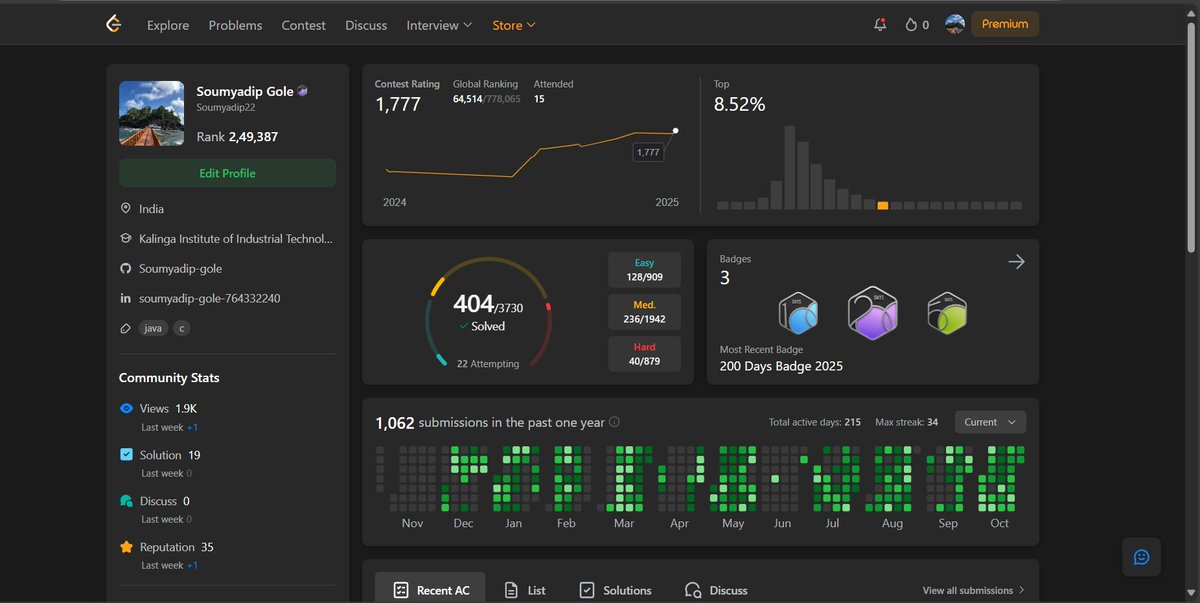Viewport: 1200px width, 603px height.
Task: Click the Max streak 34 text
Action: click(907, 422)
